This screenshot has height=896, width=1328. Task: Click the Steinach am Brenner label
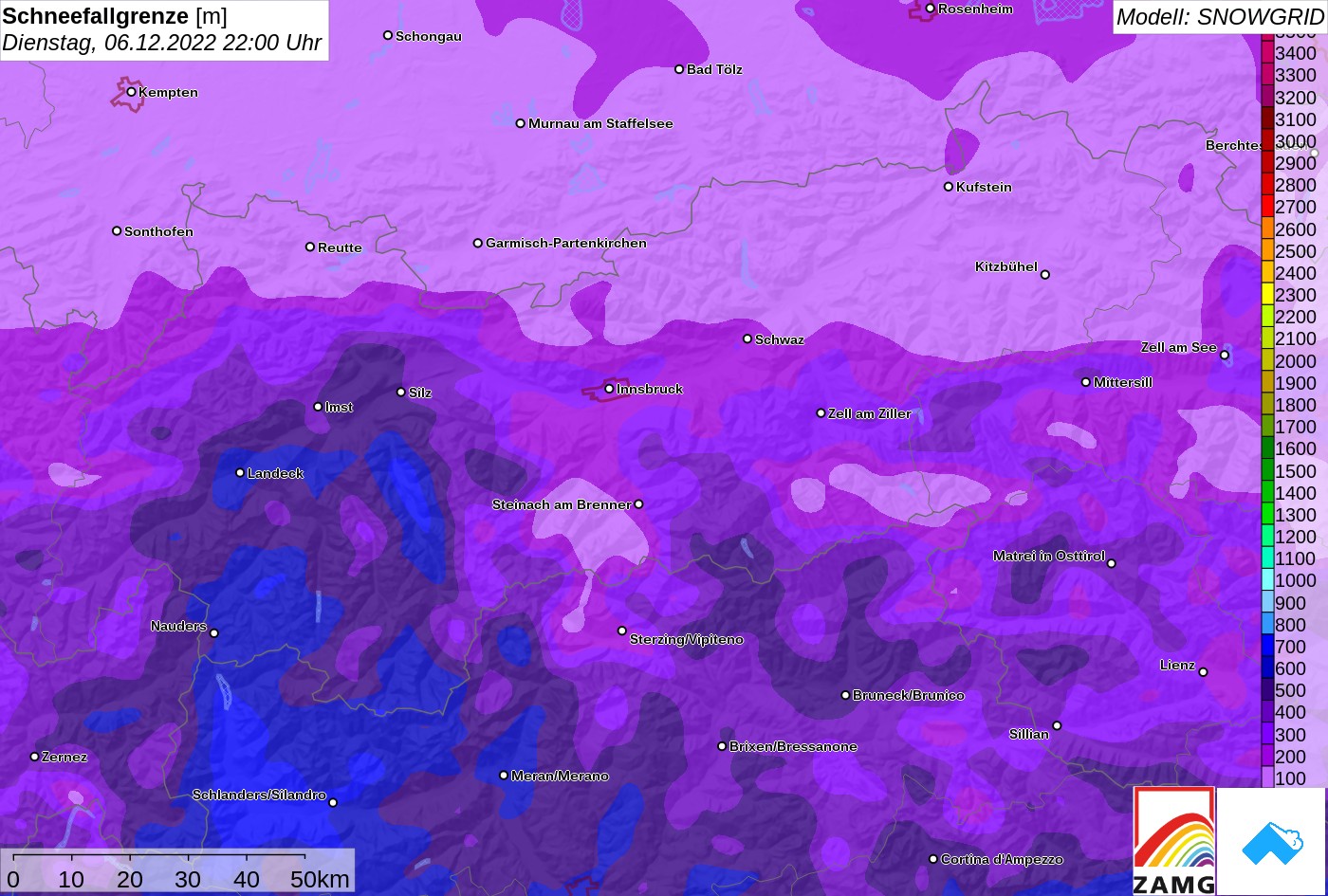click(x=562, y=504)
